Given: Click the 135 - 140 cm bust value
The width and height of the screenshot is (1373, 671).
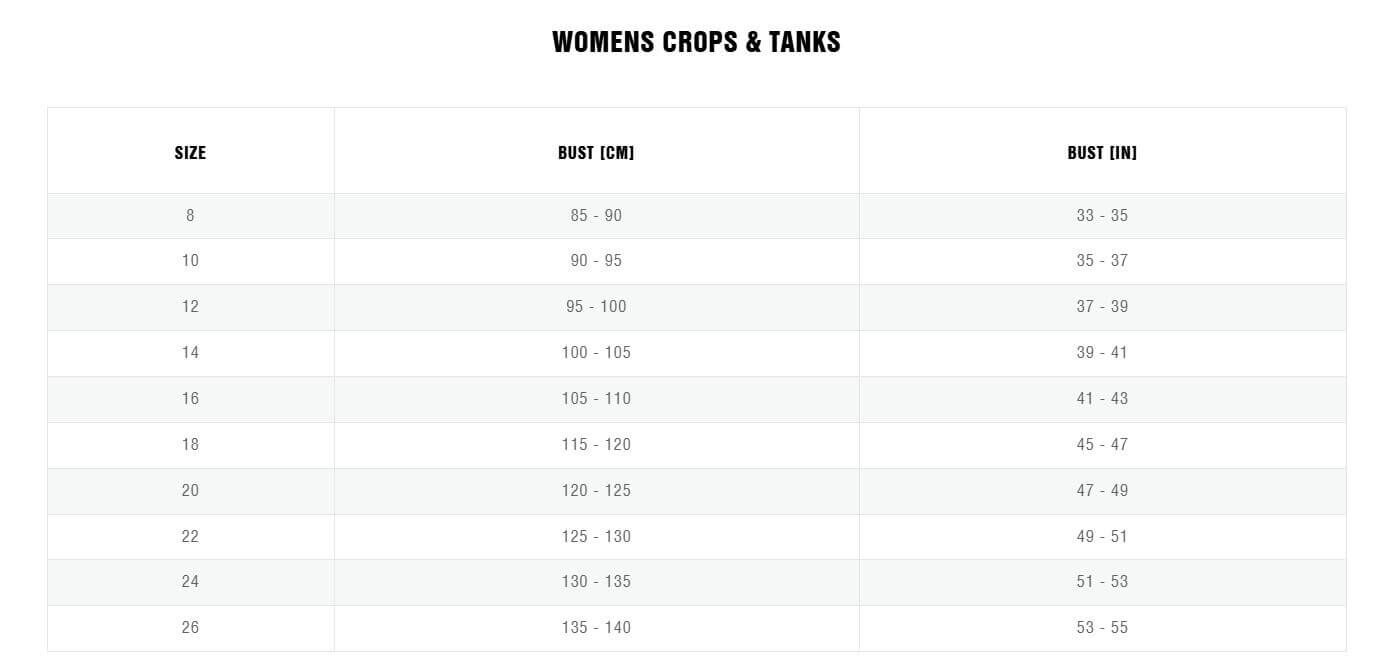Looking at the screenshot, I should [596, 628].
